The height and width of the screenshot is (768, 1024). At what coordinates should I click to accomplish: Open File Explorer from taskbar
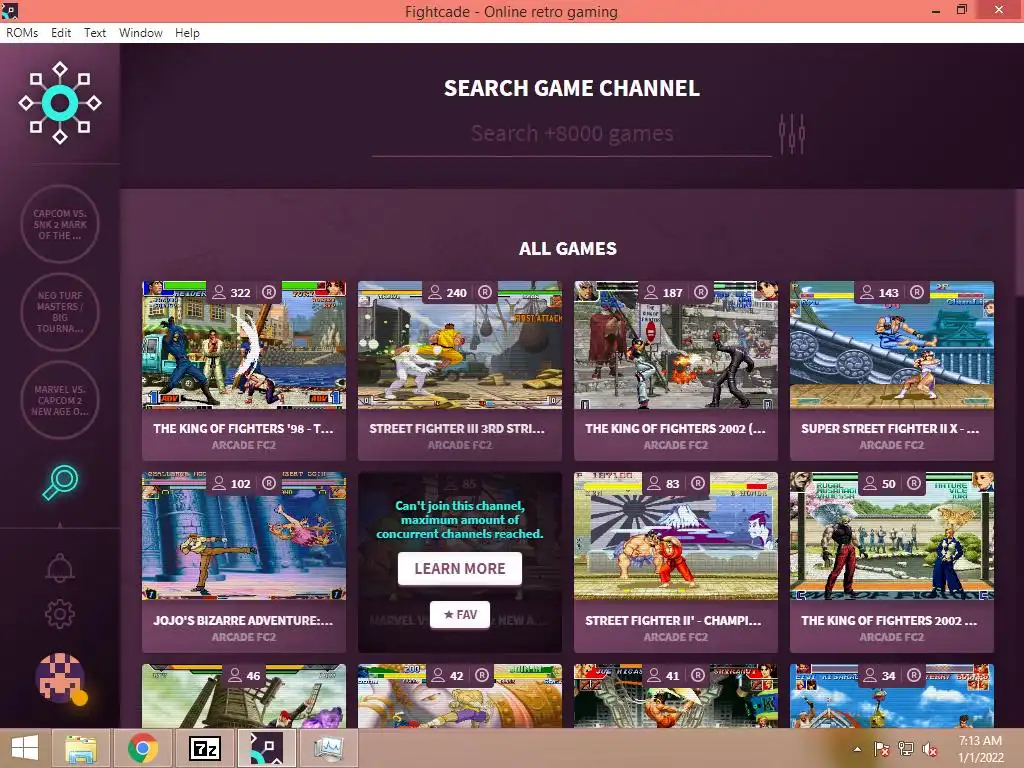tap(81, 748)
